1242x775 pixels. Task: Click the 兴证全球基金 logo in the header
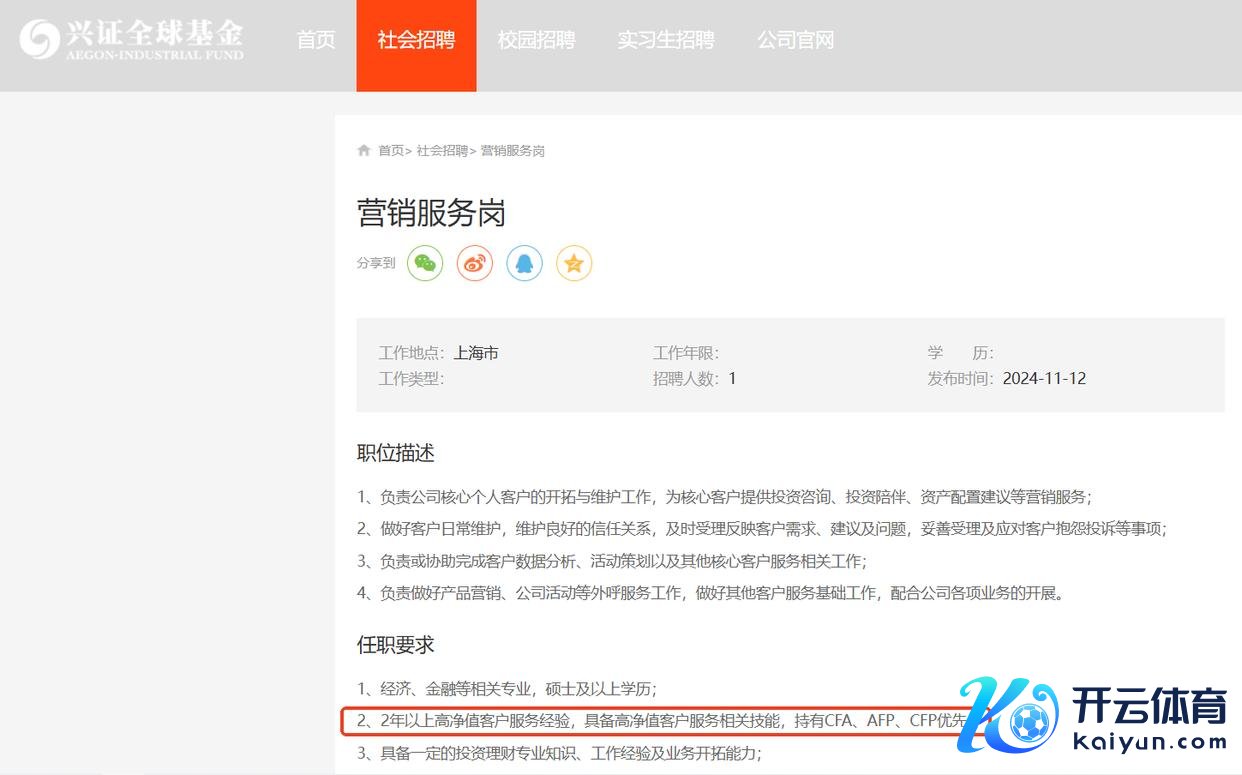pyautogui.click(x=132, y=39)
